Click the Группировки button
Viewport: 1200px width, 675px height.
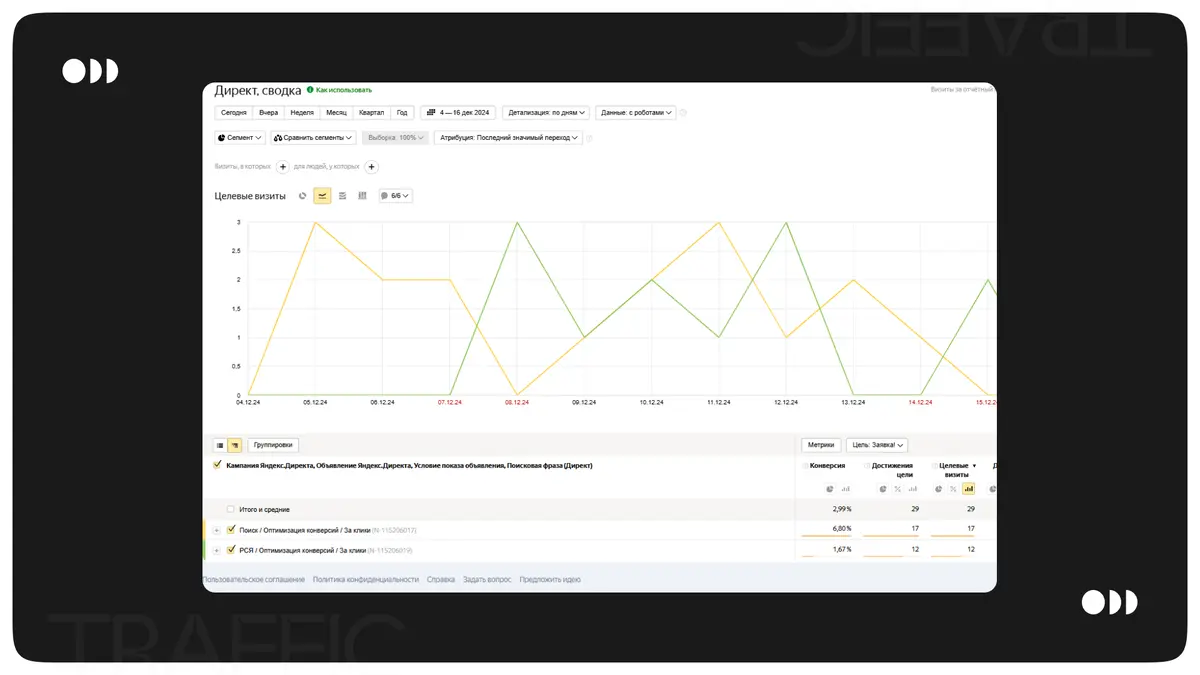coord(273,445)
